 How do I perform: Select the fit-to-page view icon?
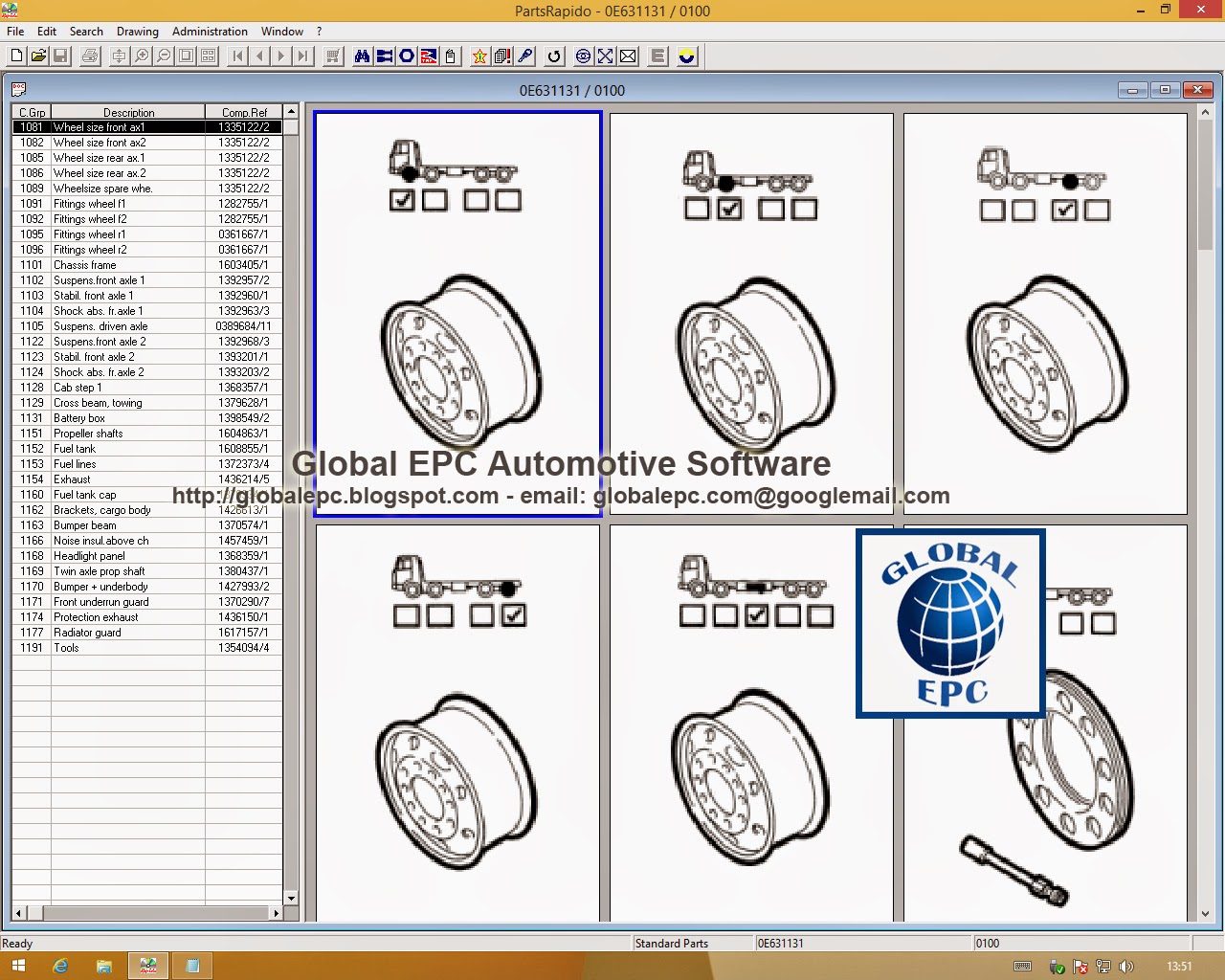point(186,56)
